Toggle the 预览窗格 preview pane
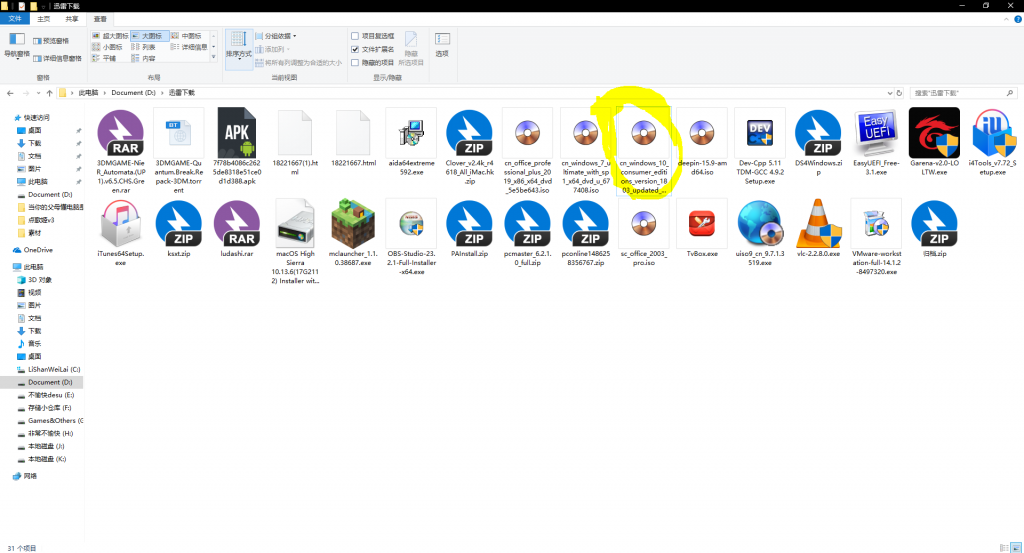 (x=51, y=40)
